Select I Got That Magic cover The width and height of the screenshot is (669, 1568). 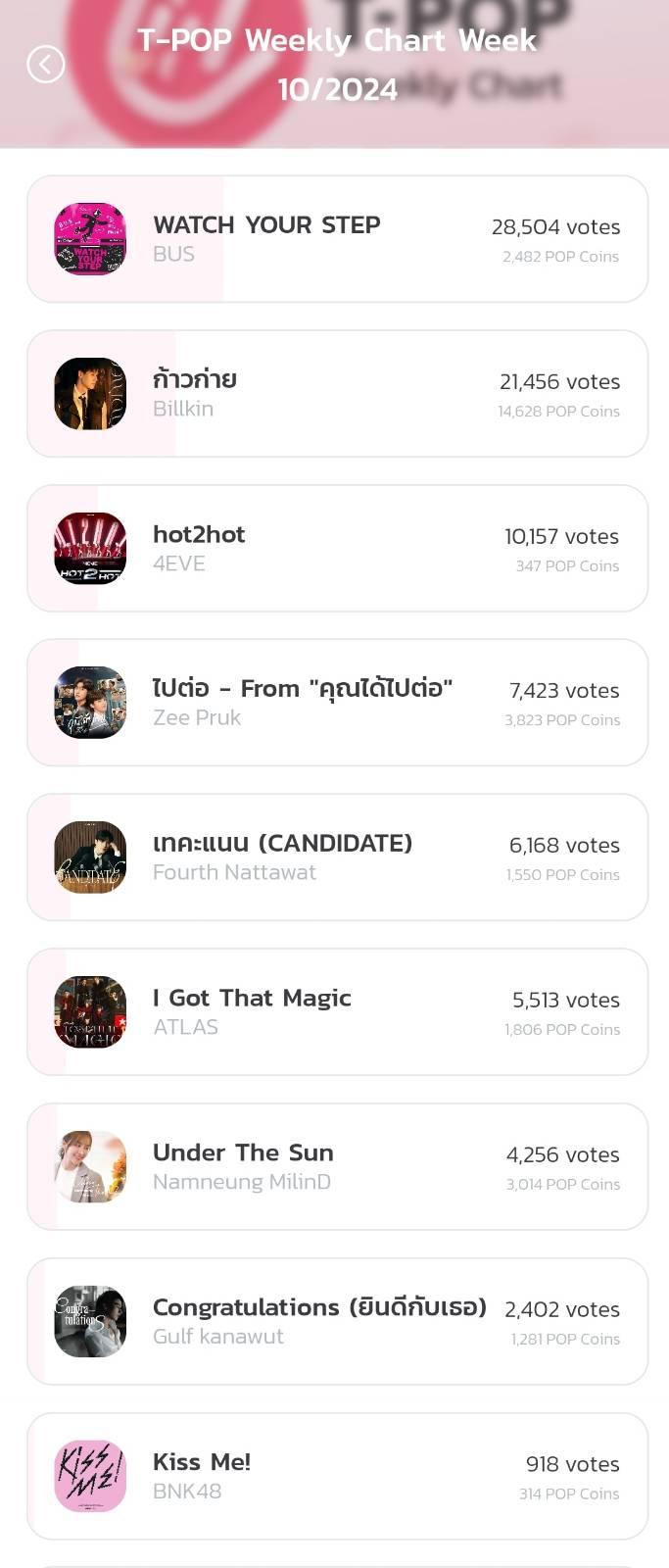[90, 1012]
